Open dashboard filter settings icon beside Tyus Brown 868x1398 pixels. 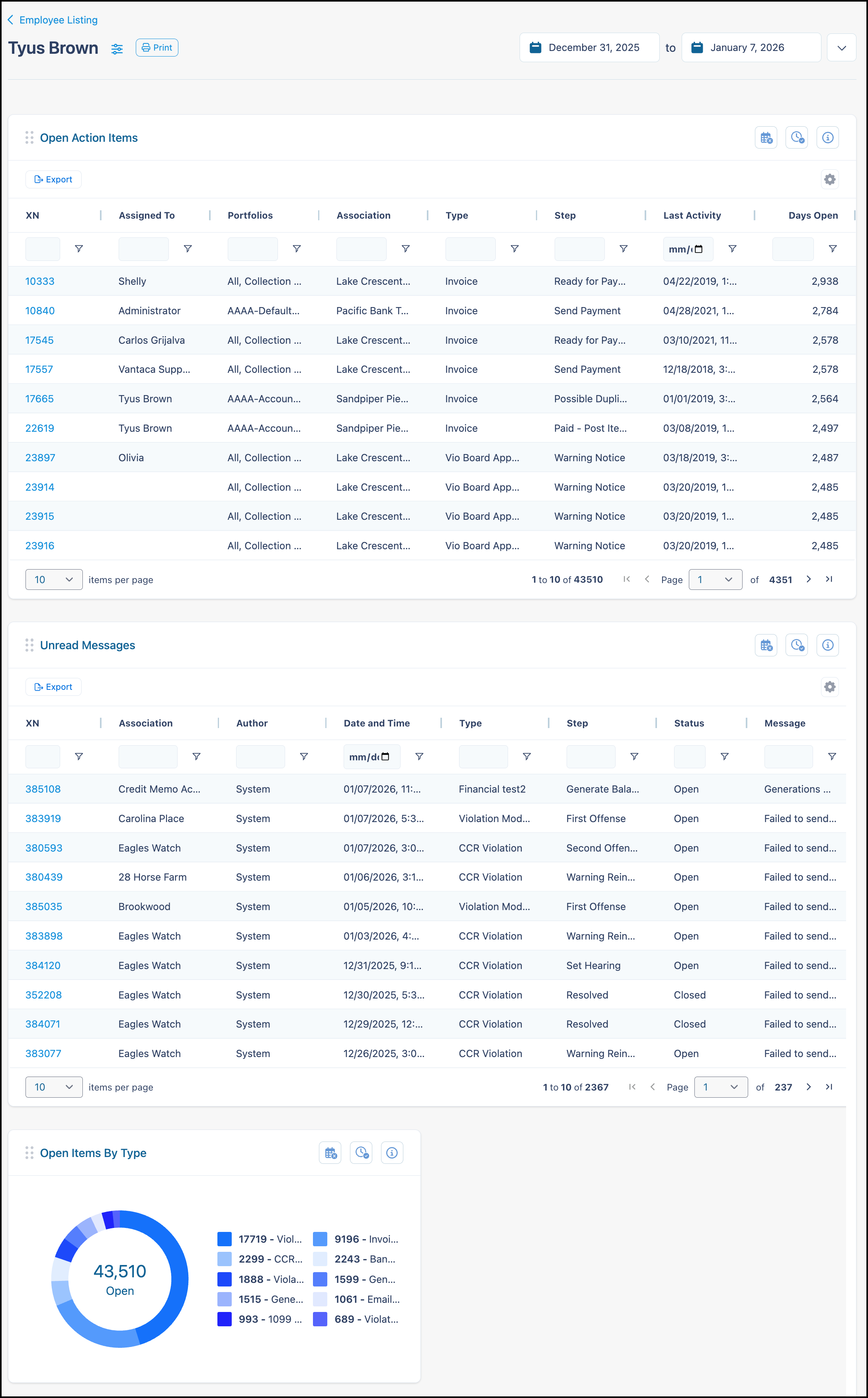pos(117,49)
